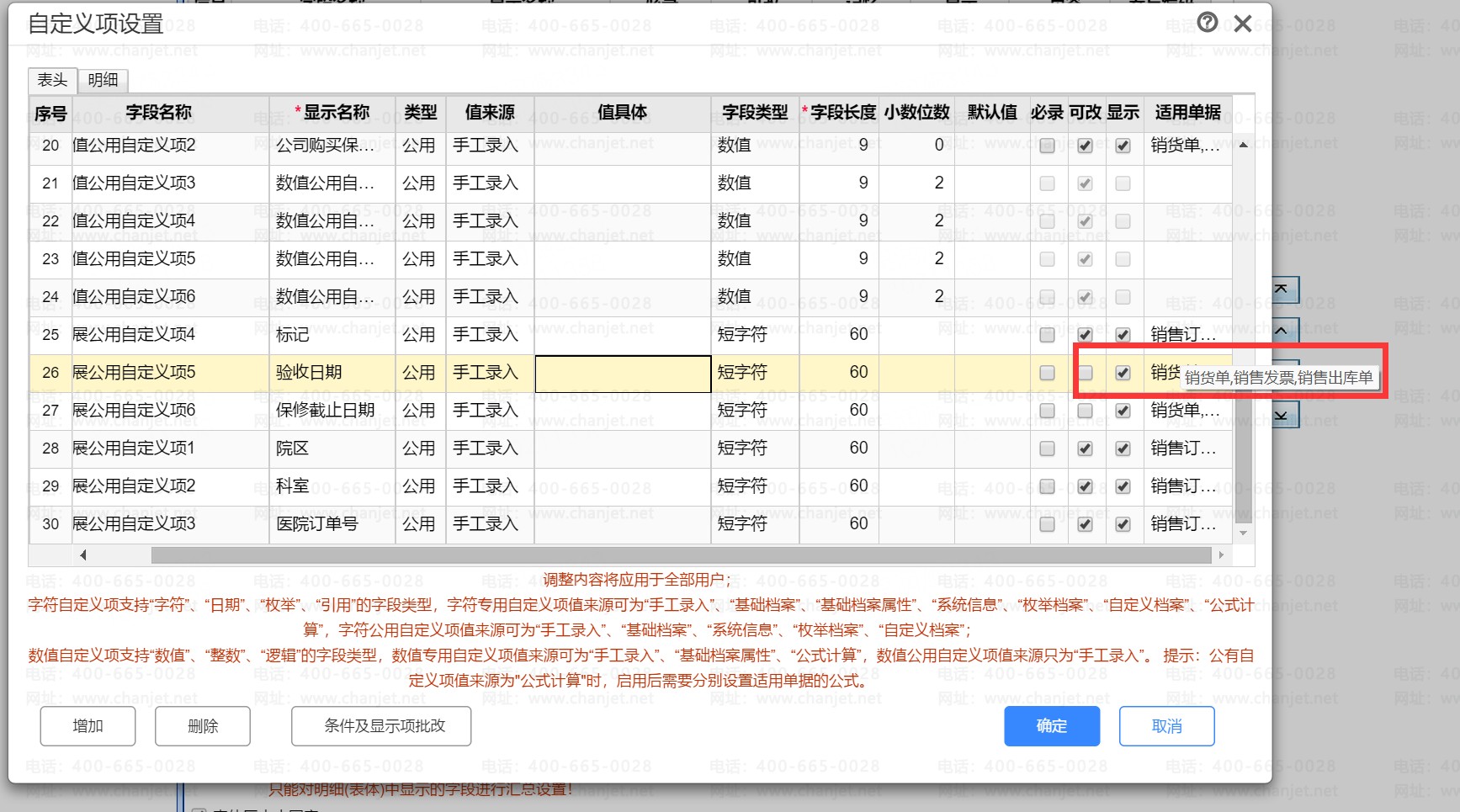Click the 增加 button
This screenshot has width=1460, height=812.
coord(88,725)
